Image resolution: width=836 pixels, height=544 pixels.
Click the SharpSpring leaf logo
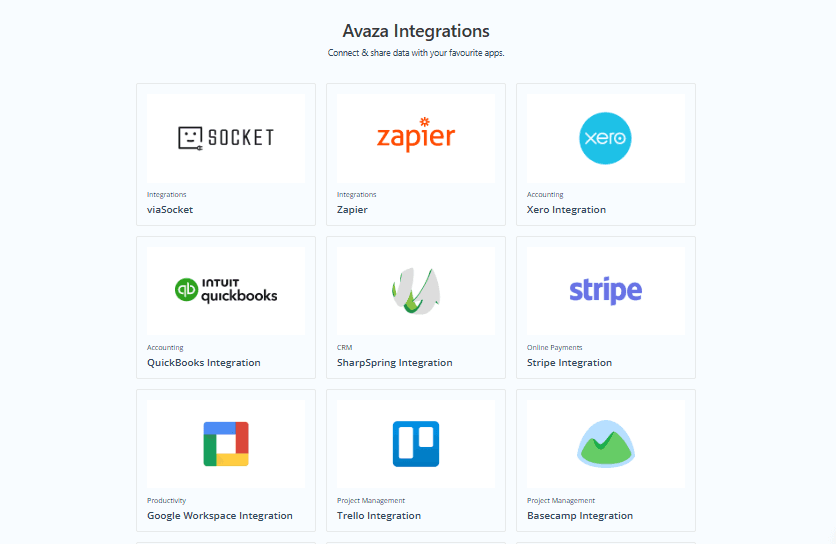click(416, 291)
